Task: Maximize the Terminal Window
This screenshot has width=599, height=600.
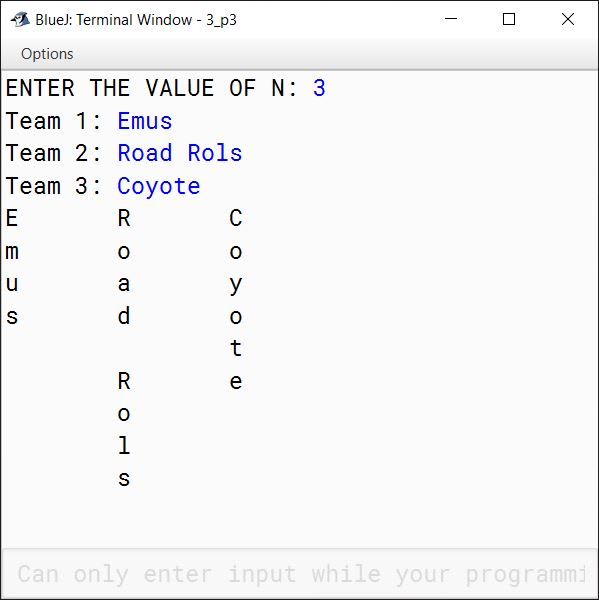Action: point(509,19)
